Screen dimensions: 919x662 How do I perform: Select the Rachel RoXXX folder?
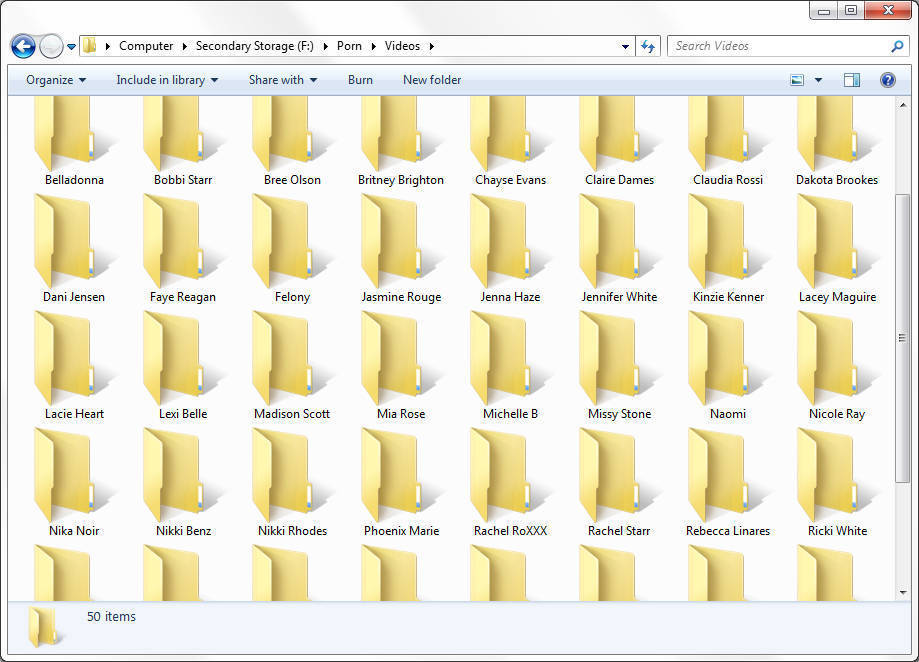click(x=510, y=483)
